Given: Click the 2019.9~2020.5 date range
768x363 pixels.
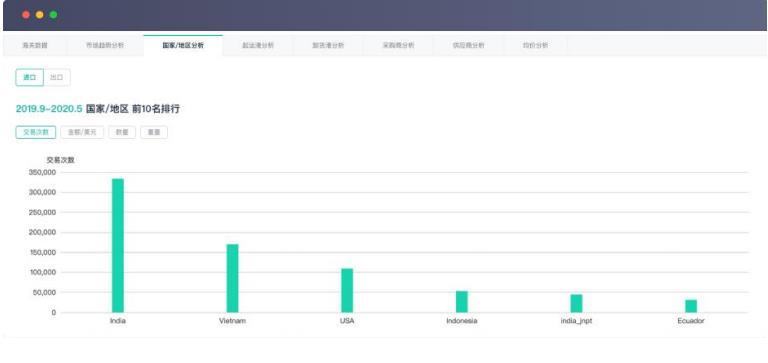Looking at the screenshot, I should pyautogui.click(x=49, y=109).
